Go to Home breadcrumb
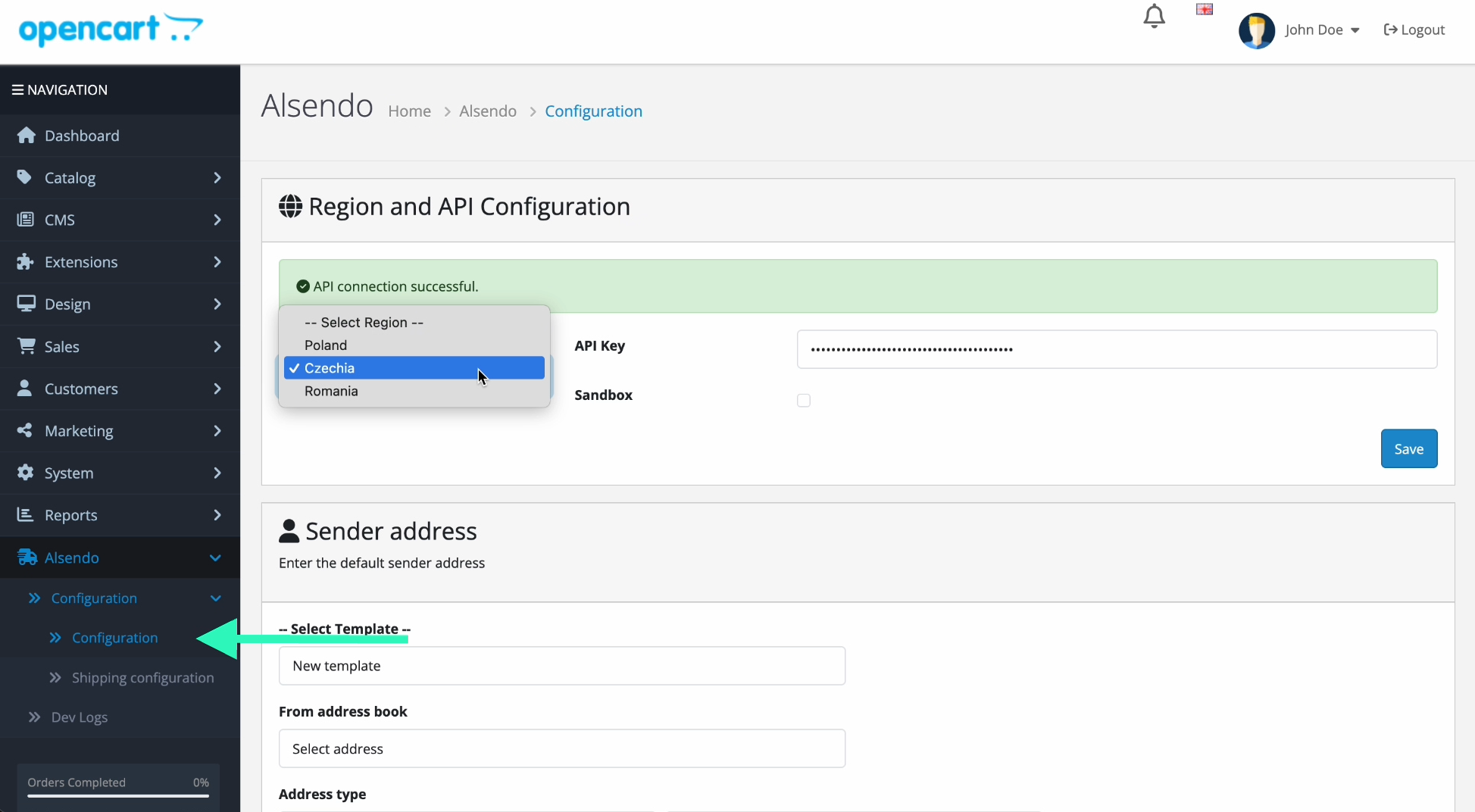The width and height of the screenshot is (1475, 812). 409,111
